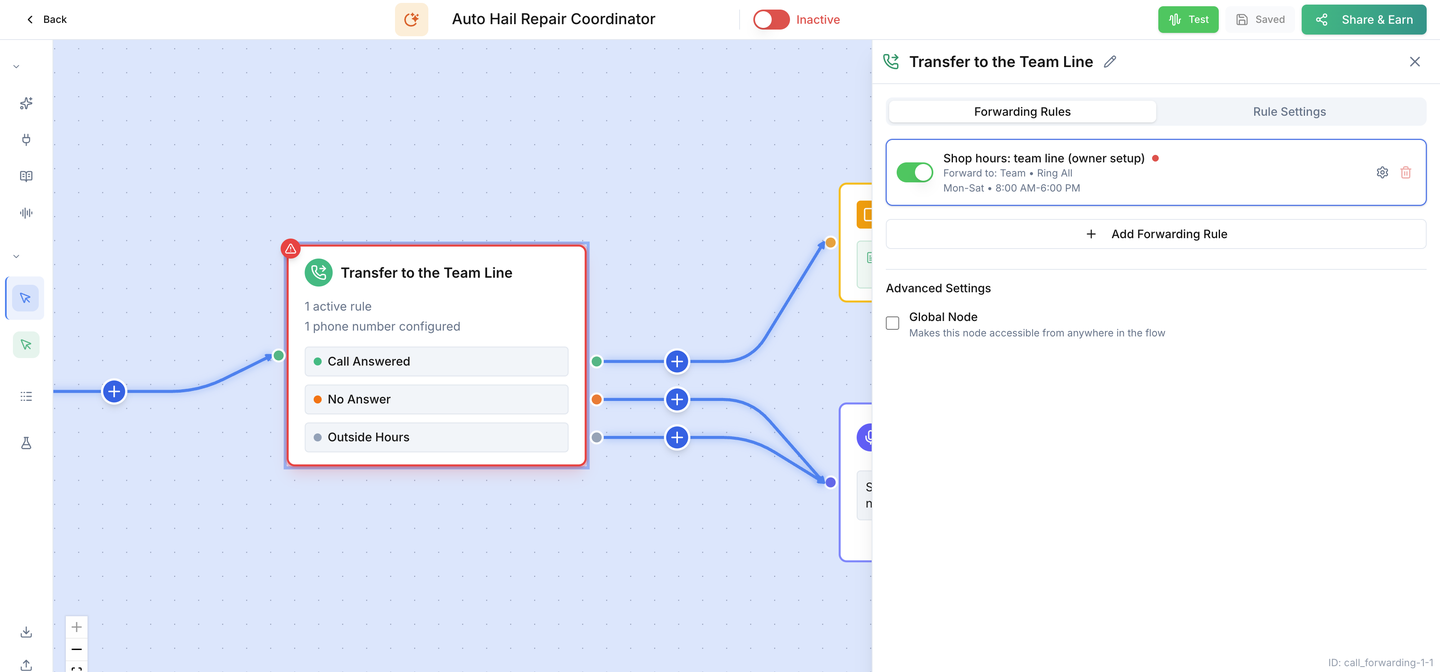Open the plug integrations icon in the sidebar
1440x672 pixels.
(26, 140)
